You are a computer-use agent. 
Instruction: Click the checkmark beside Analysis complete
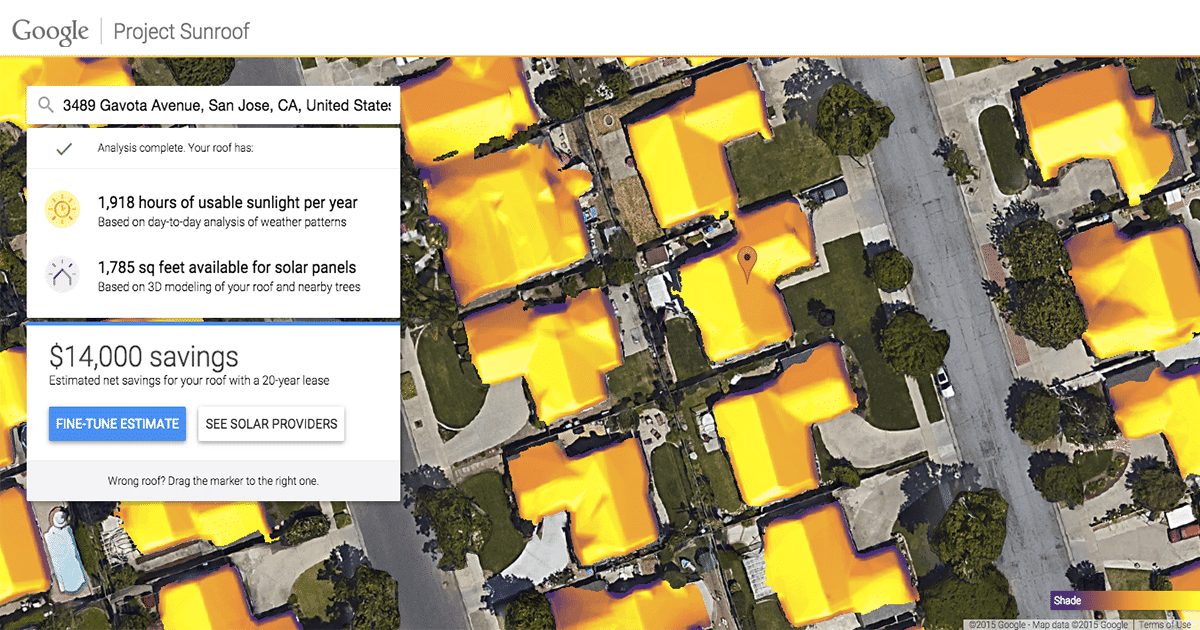pos(63,148)
